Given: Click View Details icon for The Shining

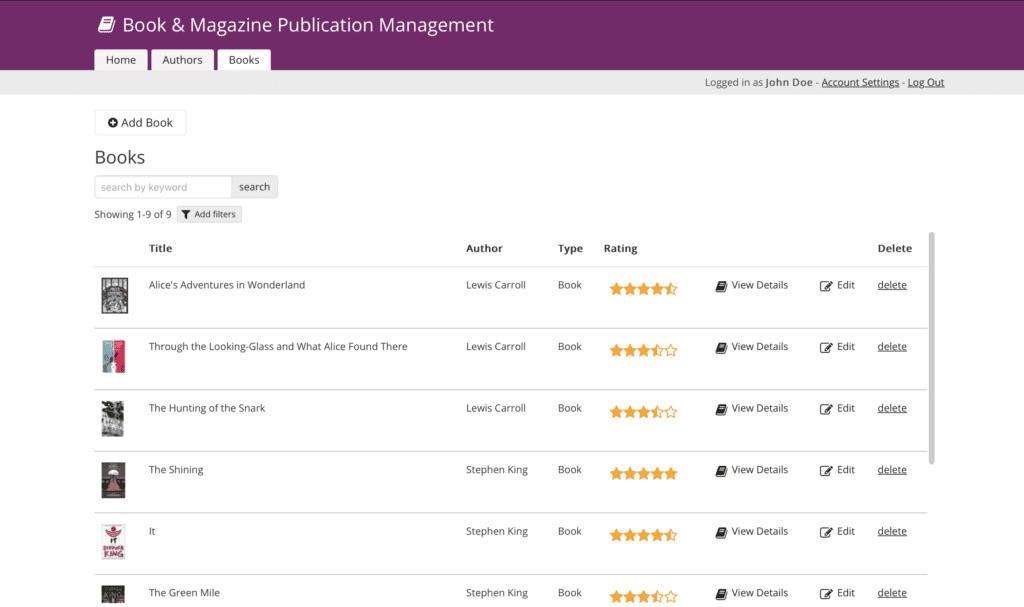Looking at the screenshot, I should tap(721, 471).
